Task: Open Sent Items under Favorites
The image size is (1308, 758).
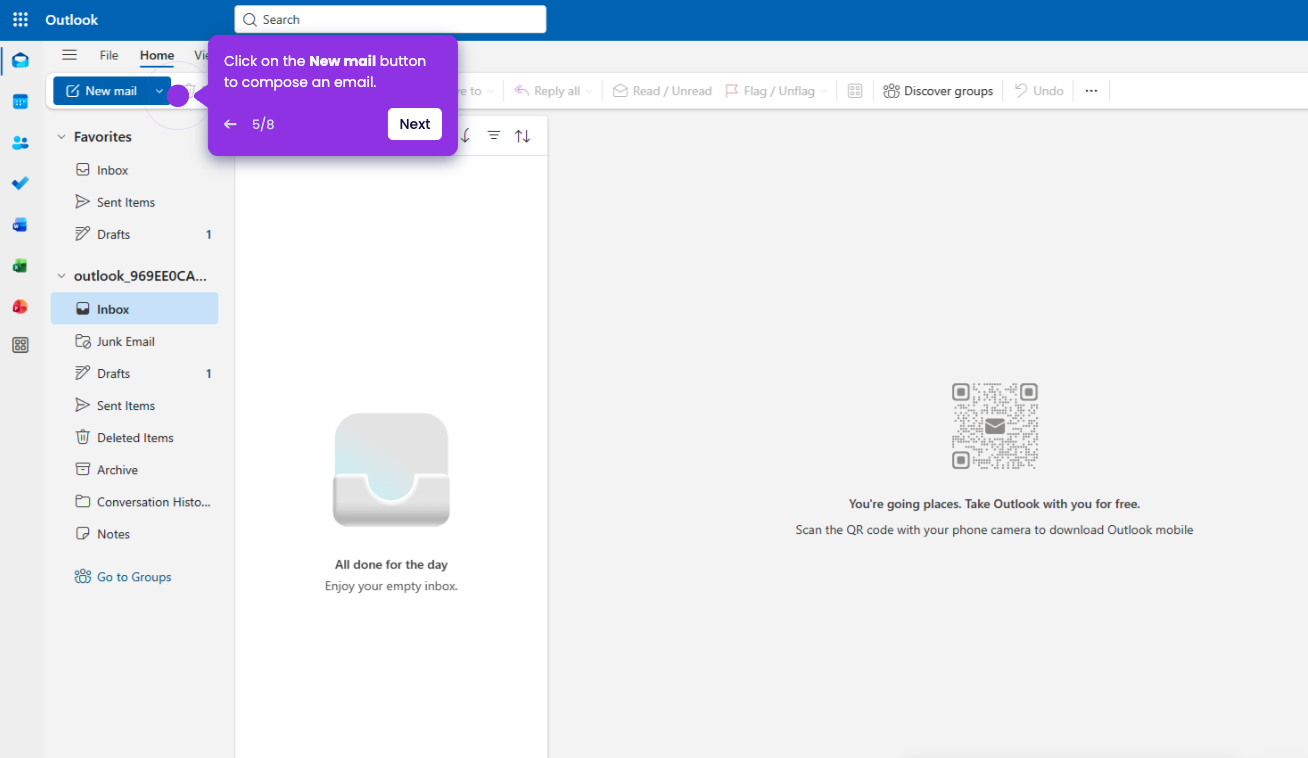Action: tap(134, 202)
